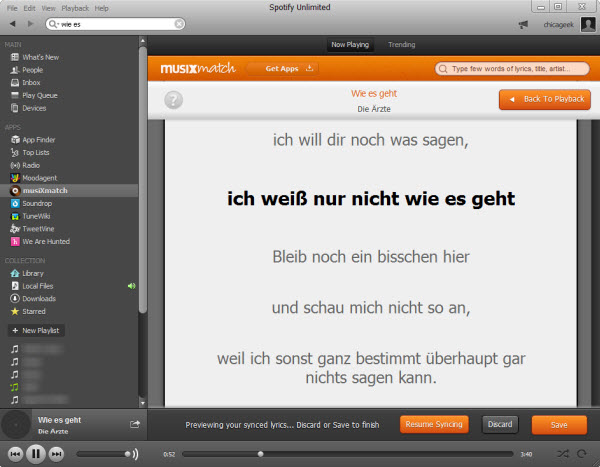Click the share icon next to track title

(135, 424)
